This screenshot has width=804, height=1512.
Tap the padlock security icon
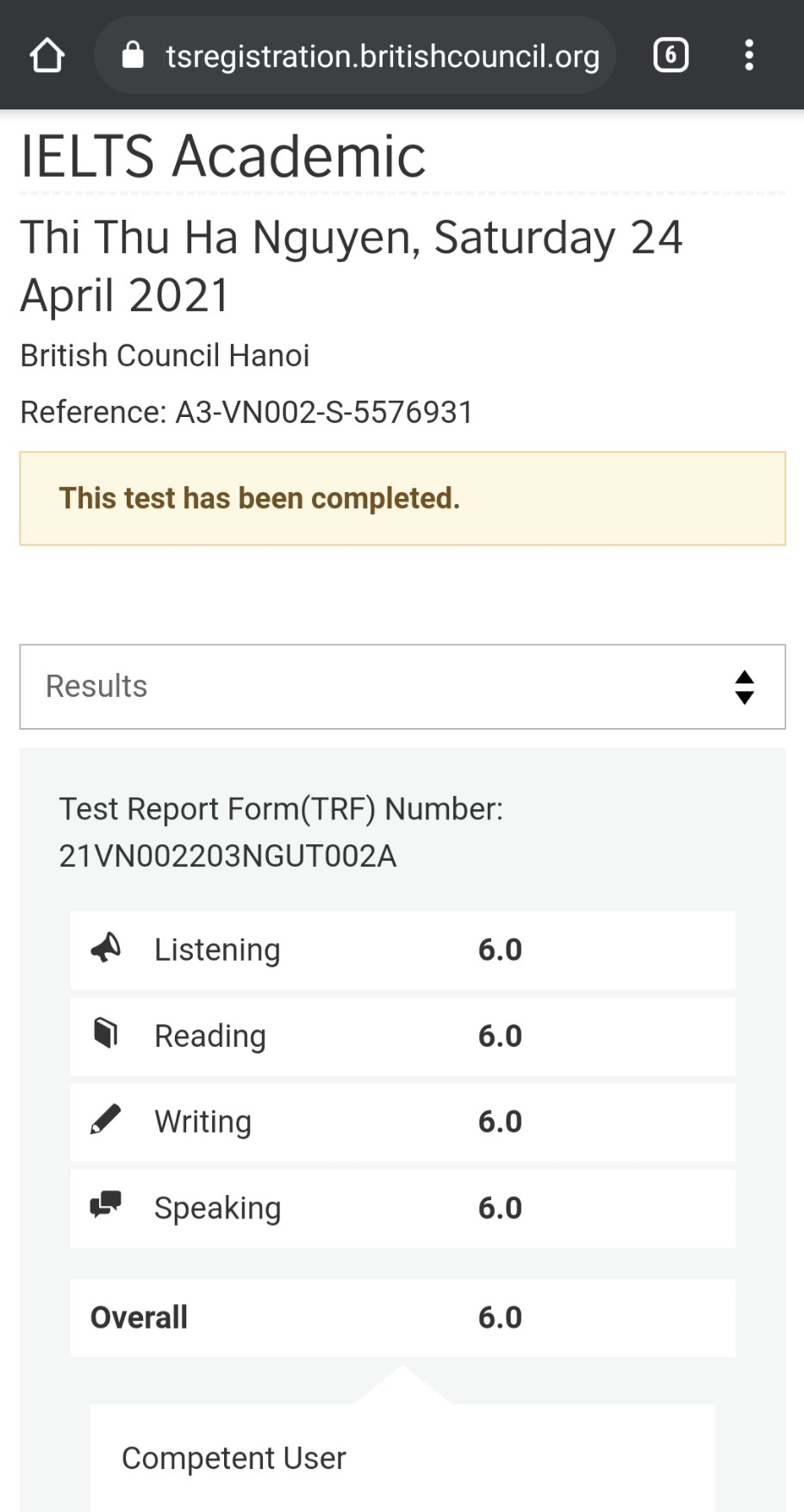point(133,54)
